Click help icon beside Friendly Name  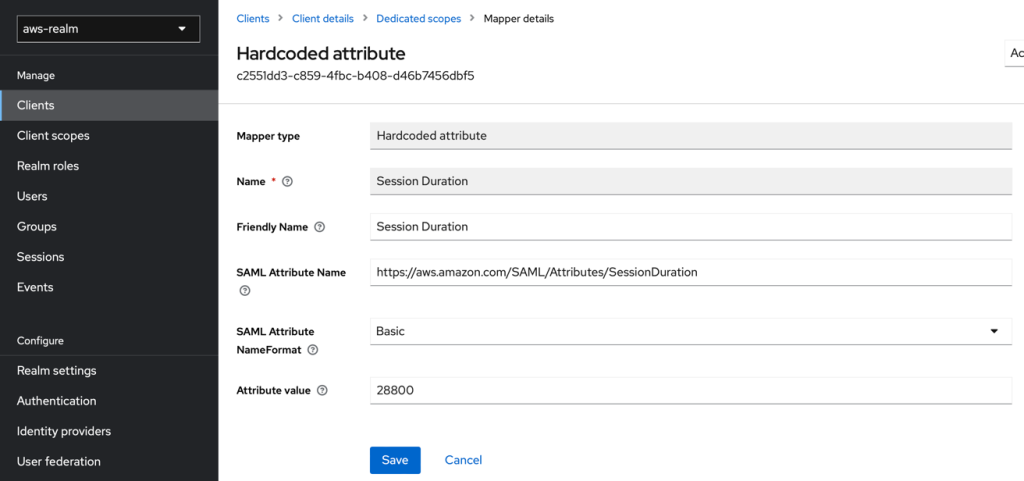[320, 227]
